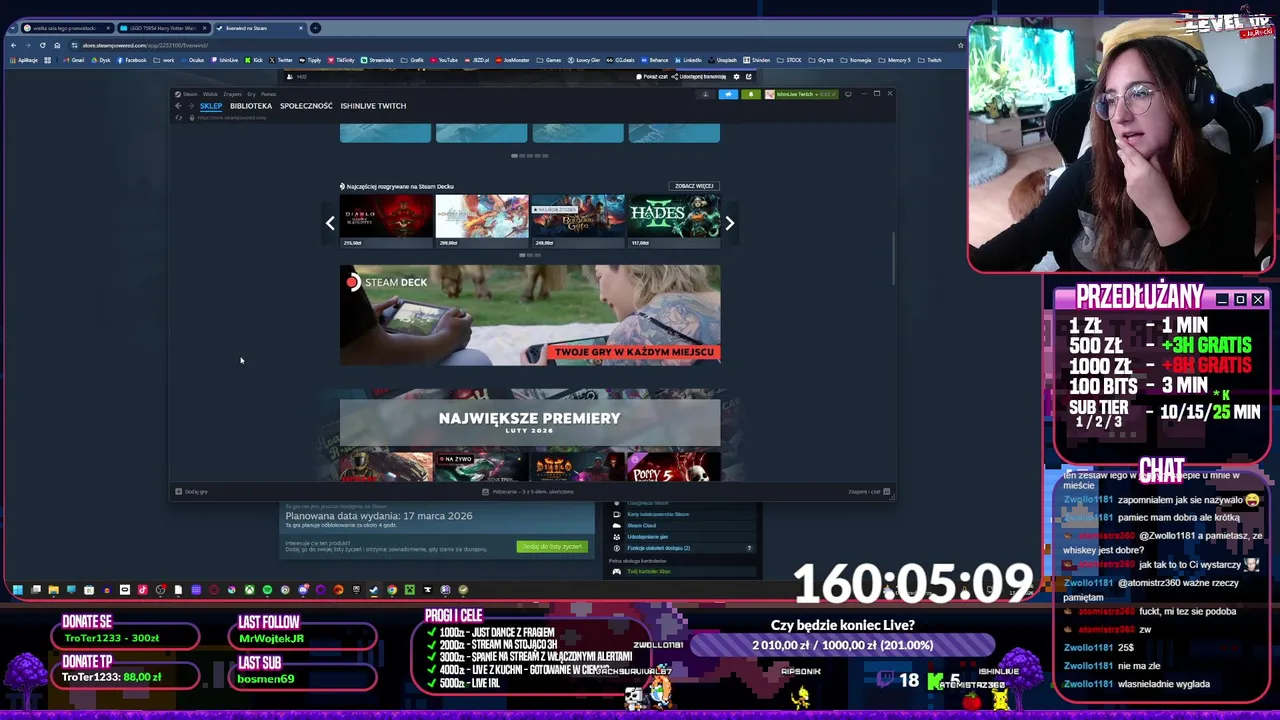Open the Facebook bookmark
This screenshot has width=1280, height=720.
click(x=131, y=60)
